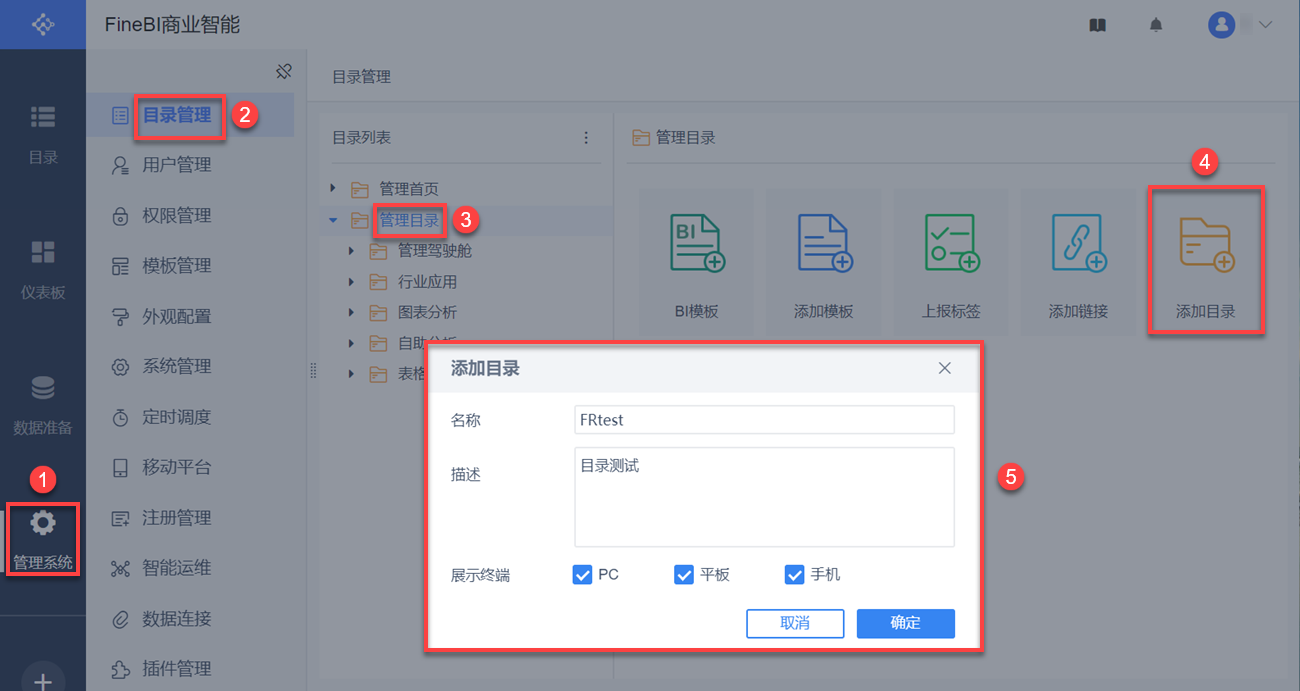
Task: Click the 目录管理 breadcrumb title
Action: point(361,77)
